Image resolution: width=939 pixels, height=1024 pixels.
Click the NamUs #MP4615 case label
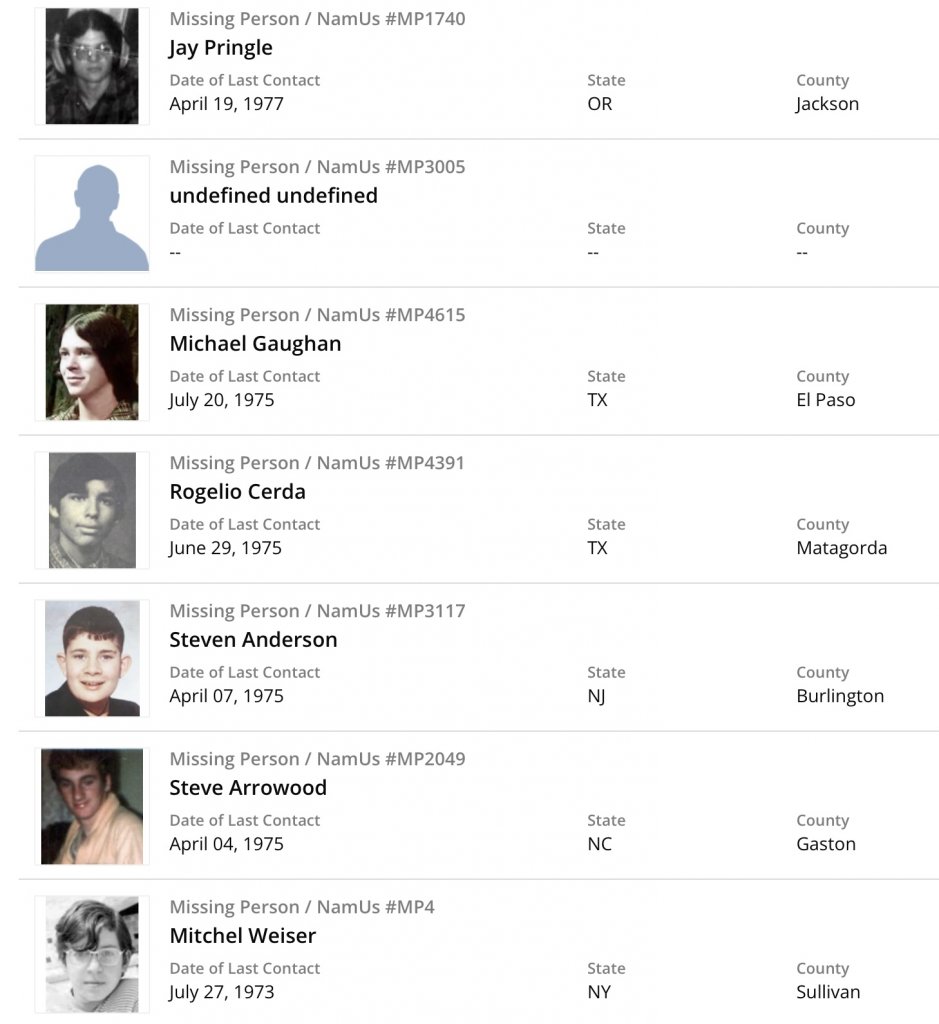point(317,315)
